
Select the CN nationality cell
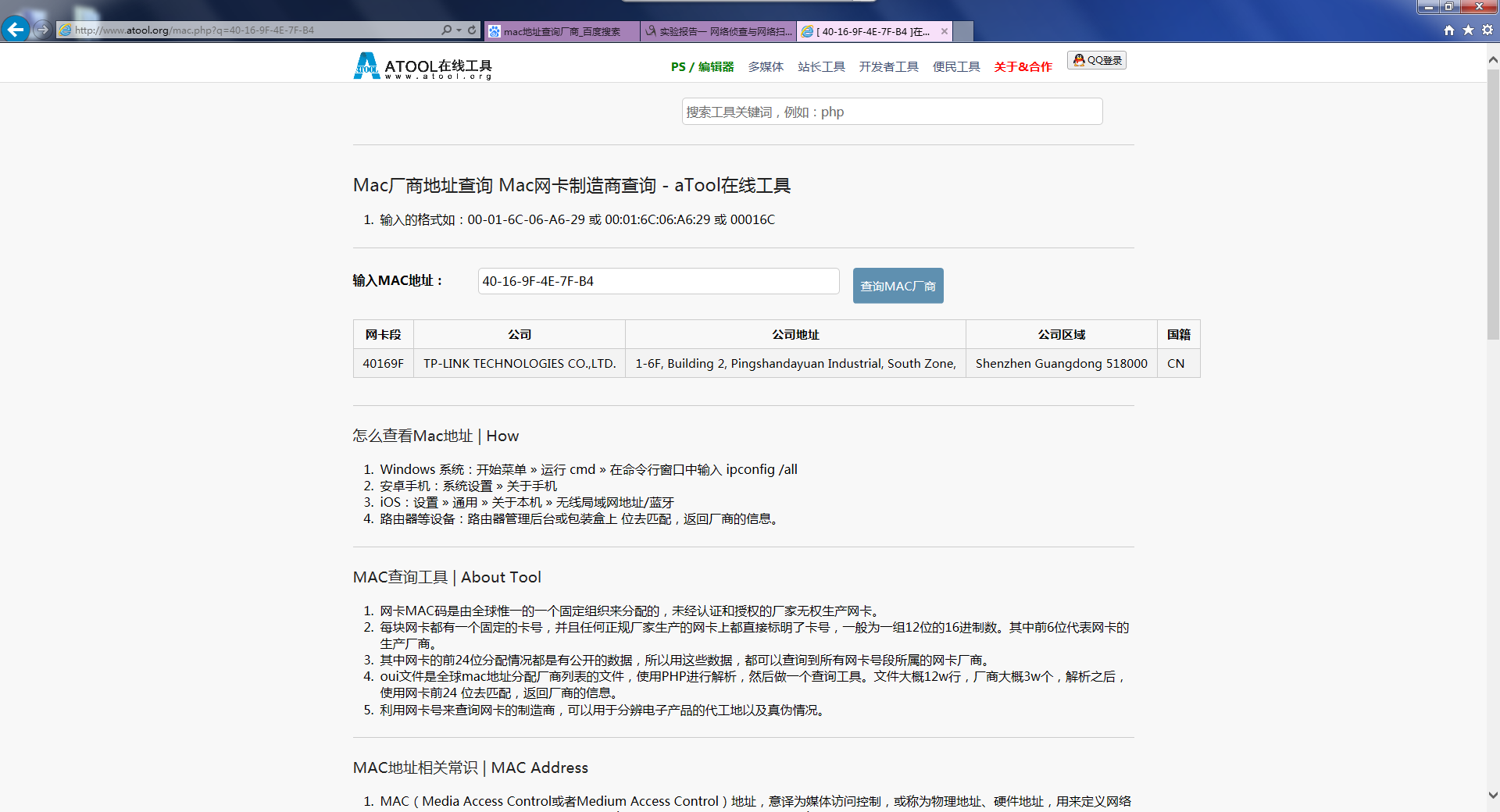coord(1179,363)
